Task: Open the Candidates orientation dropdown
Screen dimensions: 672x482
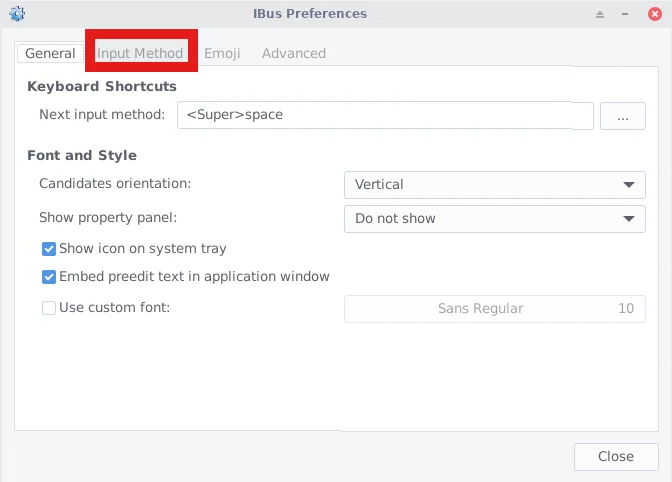Action: [x=494, y=185]
